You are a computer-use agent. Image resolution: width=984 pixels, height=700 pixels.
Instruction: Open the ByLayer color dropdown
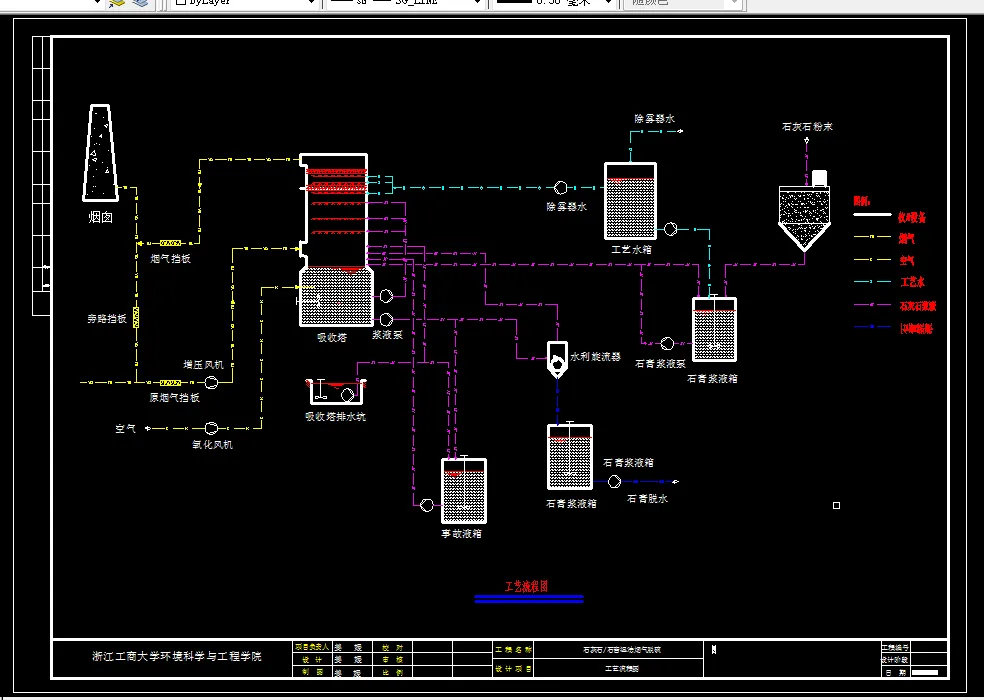click(x=244, y=3)
